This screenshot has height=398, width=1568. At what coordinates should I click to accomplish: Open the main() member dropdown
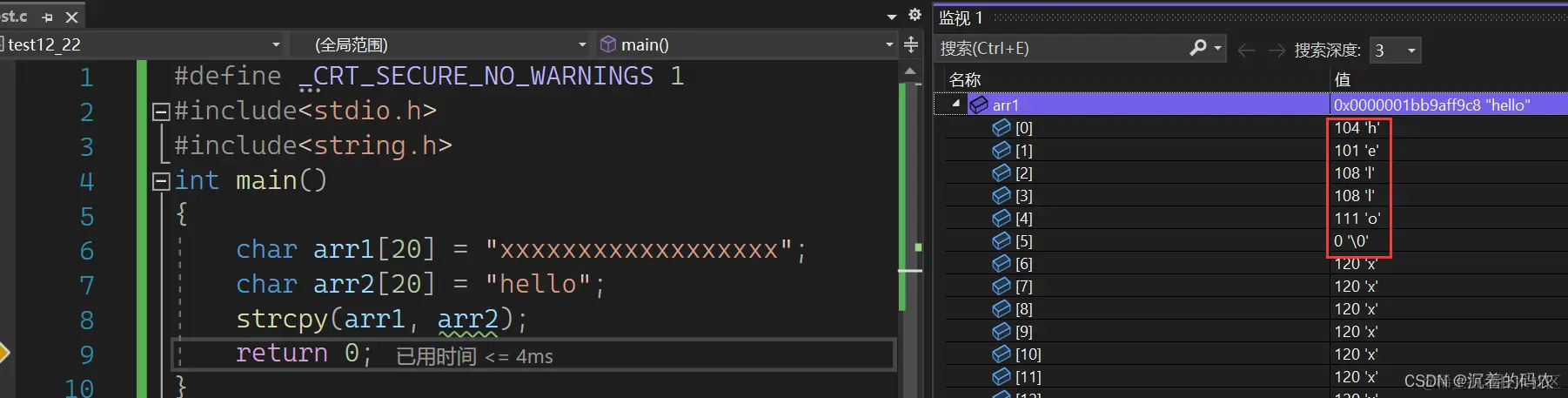coord(746,44)
